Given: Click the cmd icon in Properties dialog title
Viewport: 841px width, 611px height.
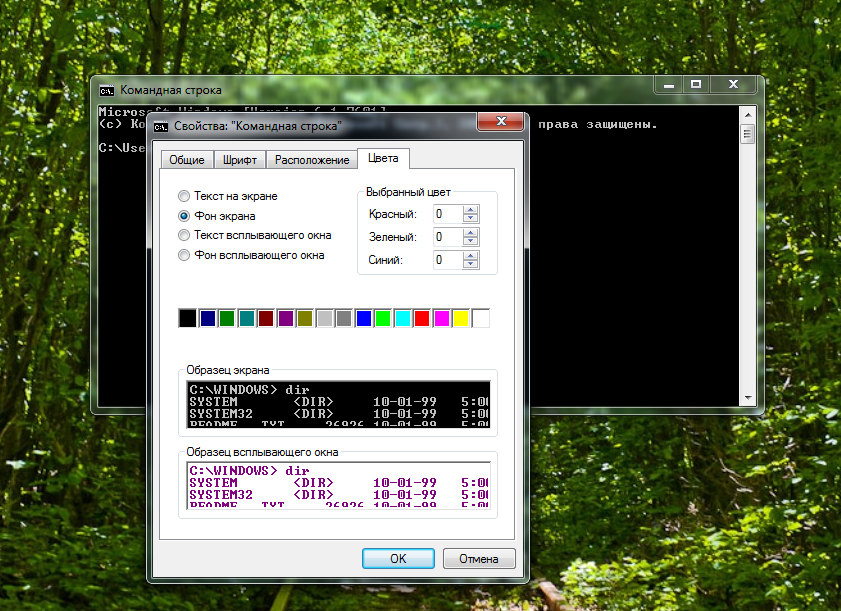Looking at the screenshot, I should tap(161, 127).
